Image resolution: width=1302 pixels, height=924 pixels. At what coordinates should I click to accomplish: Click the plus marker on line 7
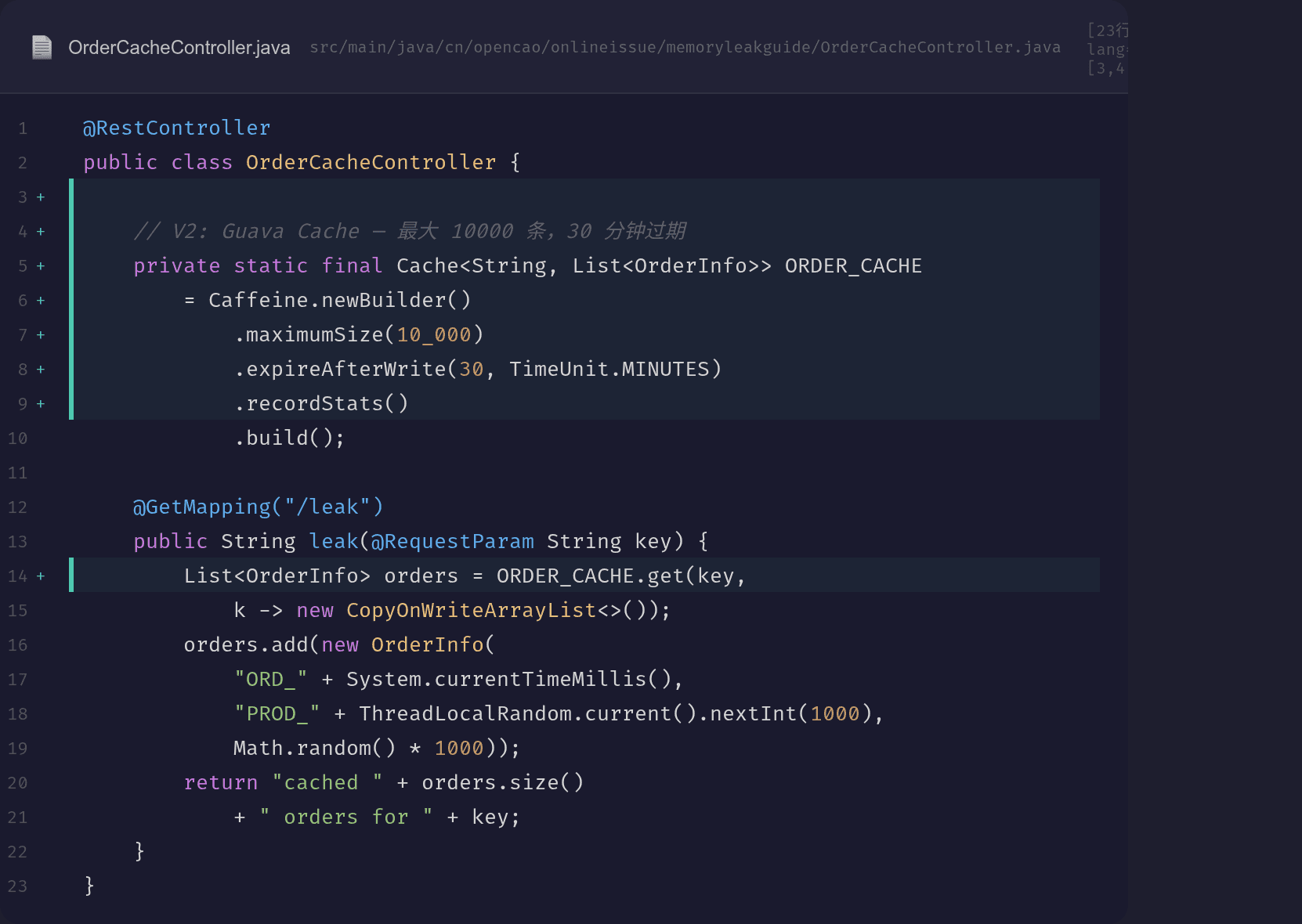pos(41,335)
